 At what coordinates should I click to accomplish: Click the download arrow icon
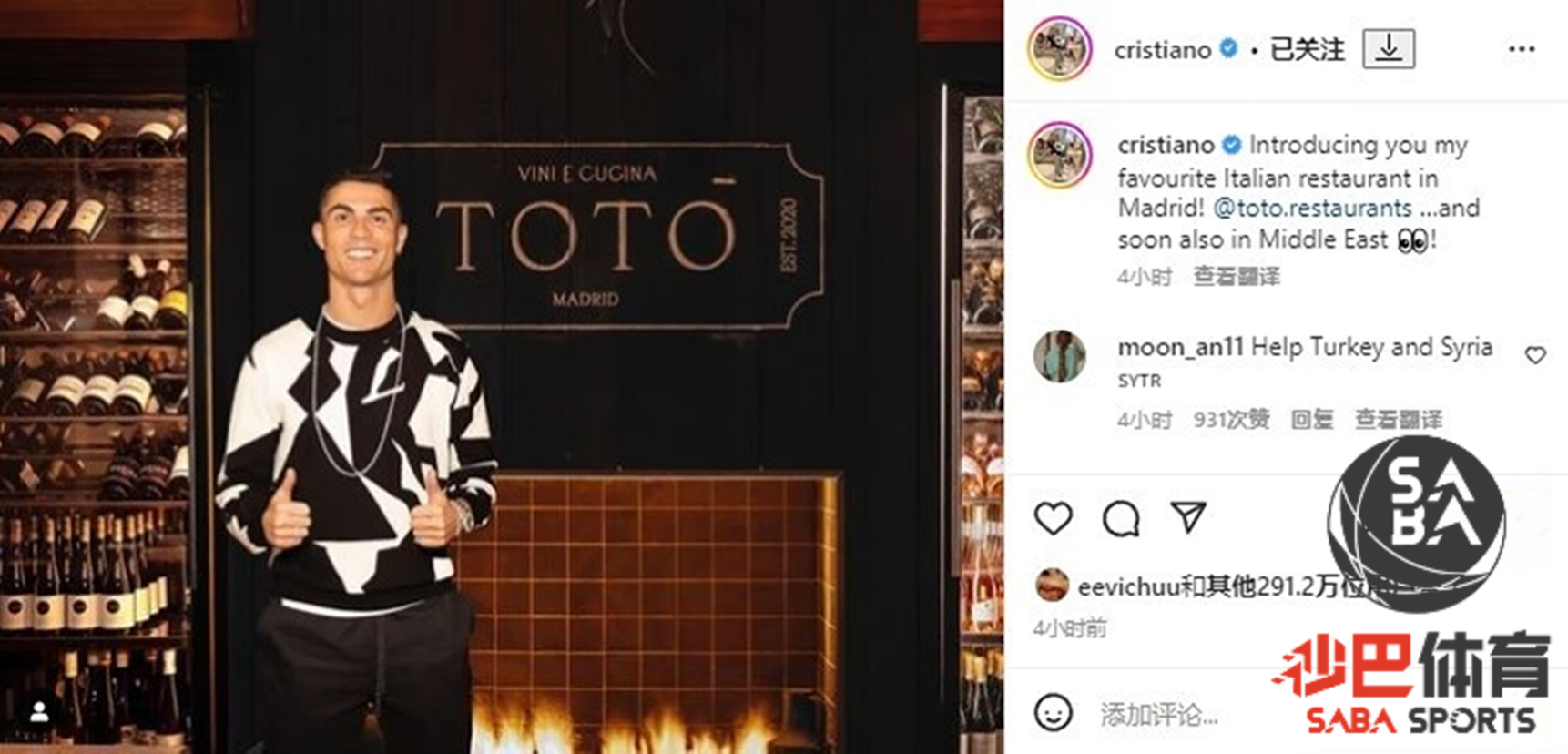click(x=1389, y=48)
